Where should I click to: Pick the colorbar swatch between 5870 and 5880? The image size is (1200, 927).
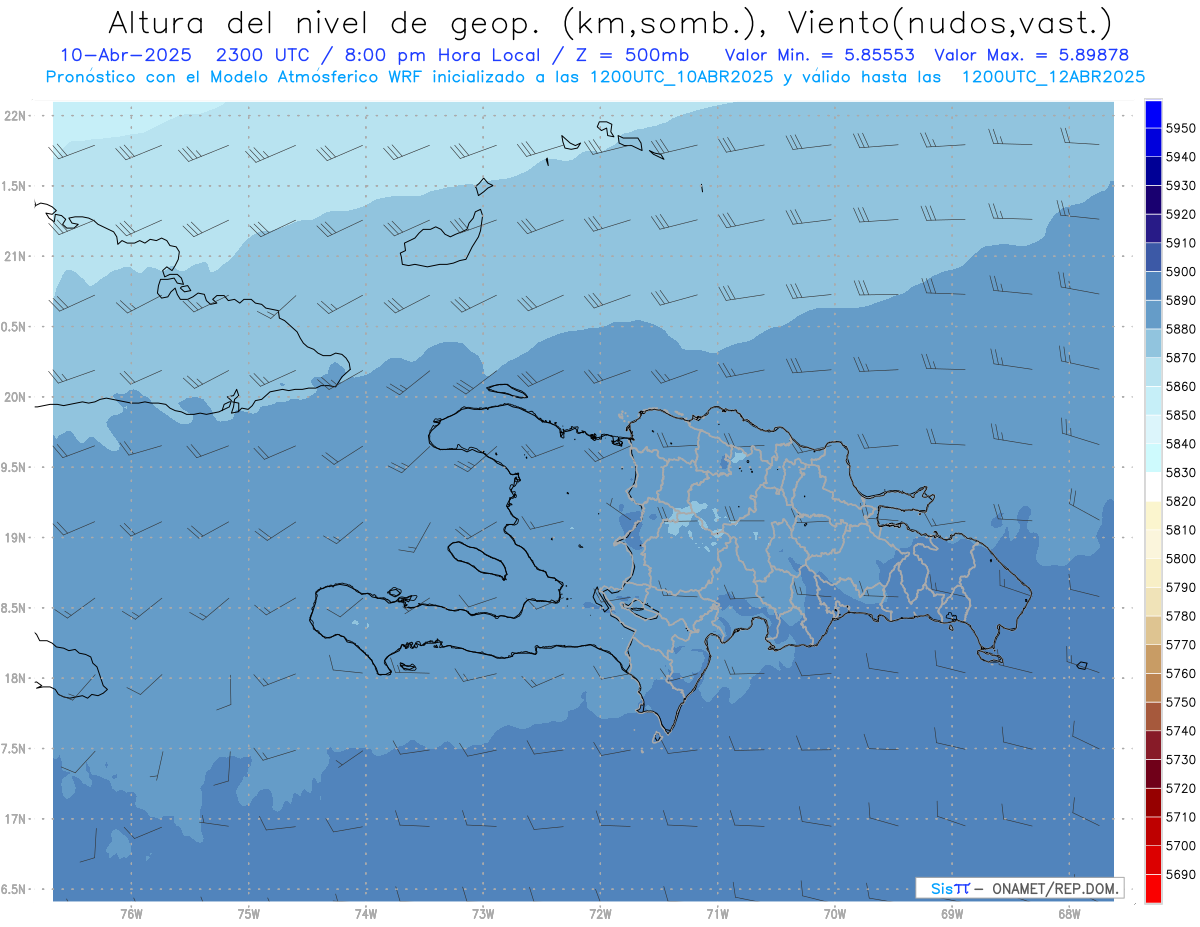[1153, 343]
